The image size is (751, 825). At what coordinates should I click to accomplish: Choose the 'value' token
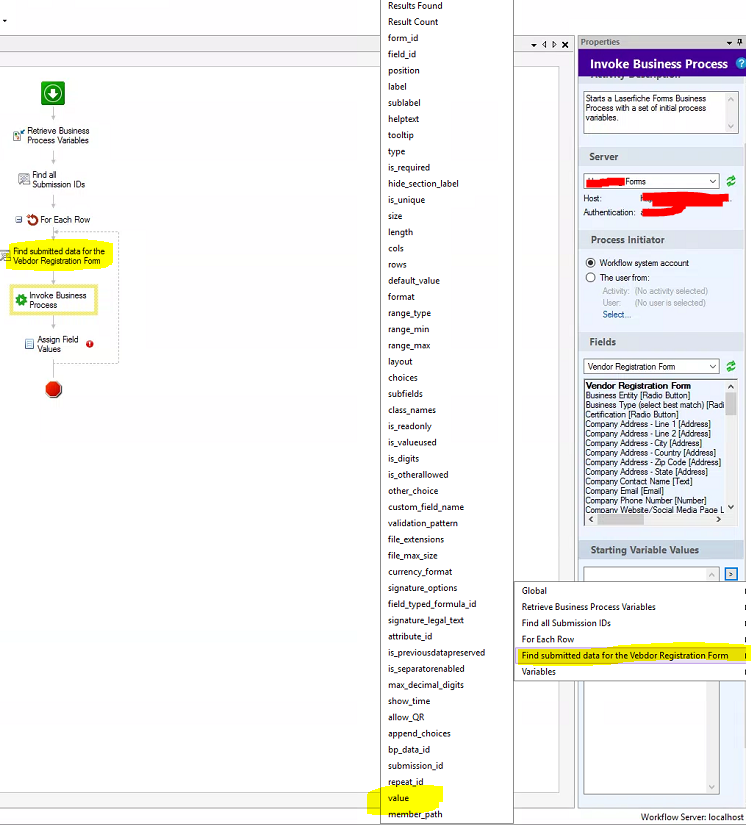(x=398, y=798)
